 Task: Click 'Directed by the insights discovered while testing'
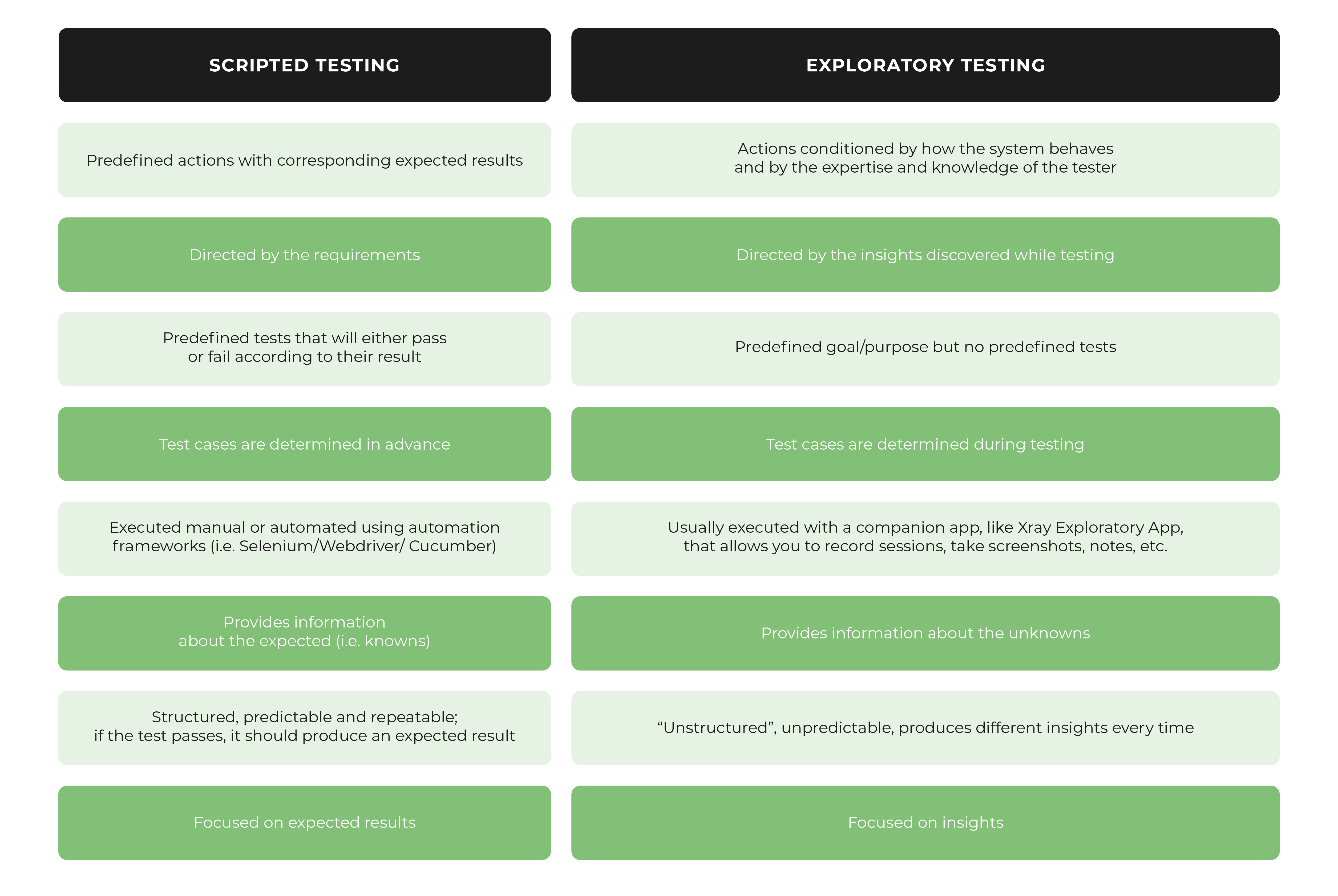tap(925, 255)
